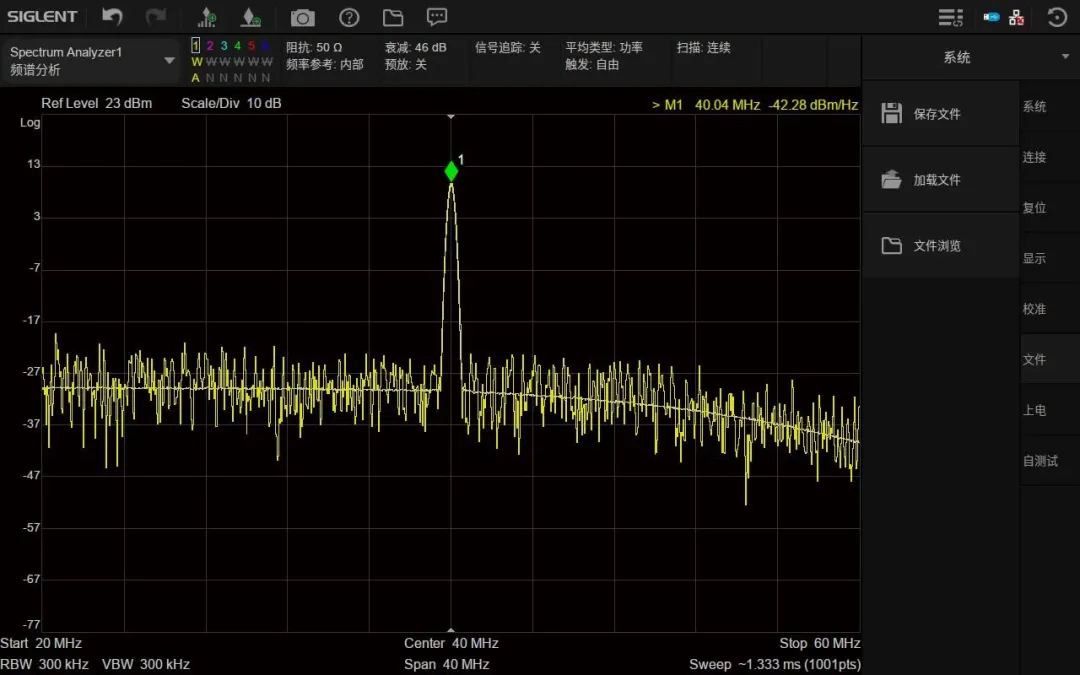The image size is (1080, 675).
Task: Open the folder icon in top toolbar
Action: [x=393, y=18]
